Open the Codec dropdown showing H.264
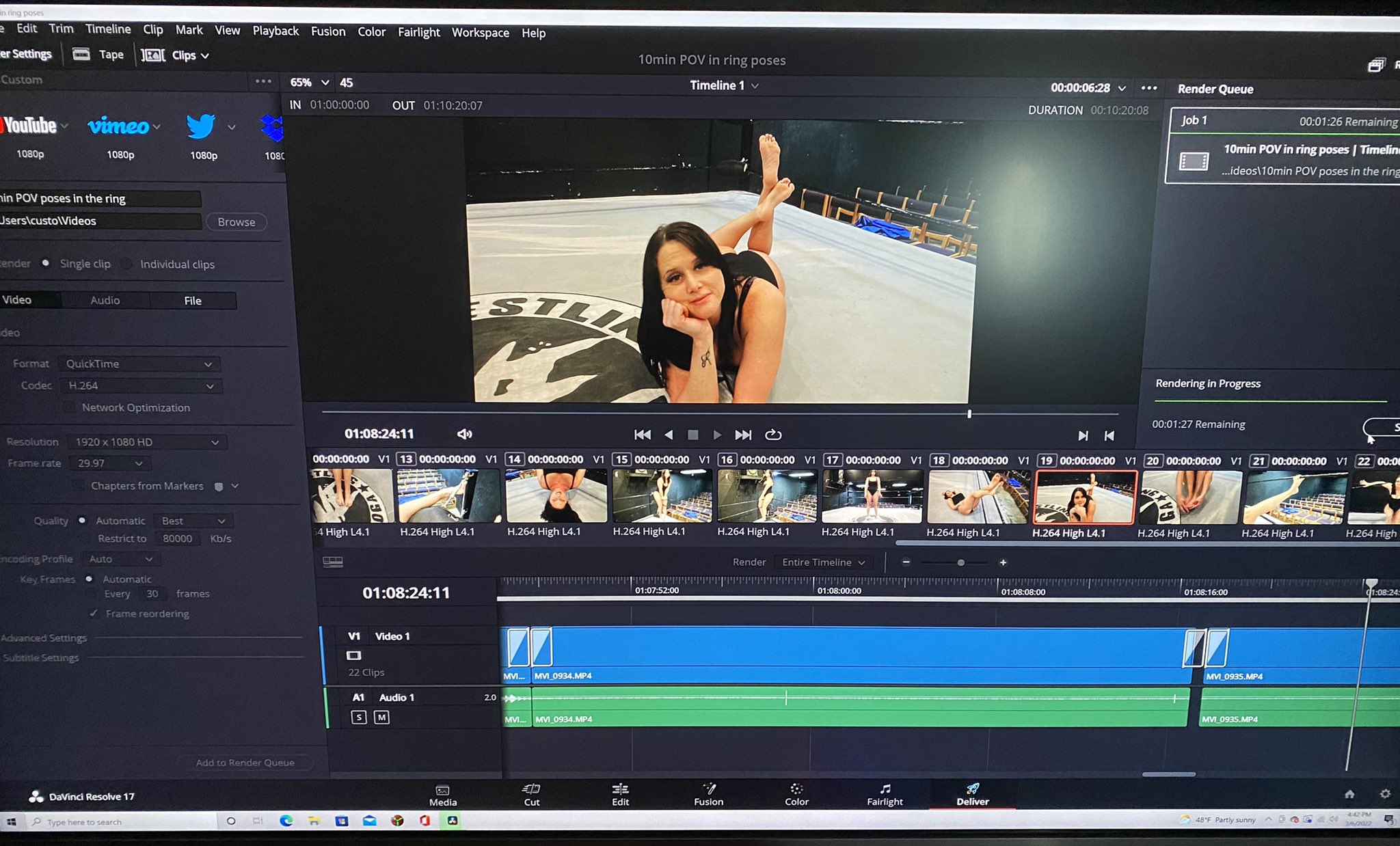This screenshot has height=846, width=1400. (x=140, y=385)
